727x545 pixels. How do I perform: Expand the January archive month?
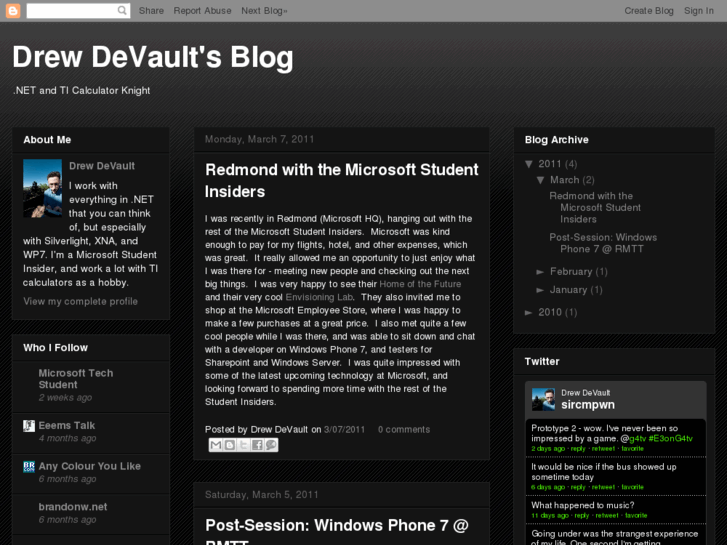[x=541, y=290]
